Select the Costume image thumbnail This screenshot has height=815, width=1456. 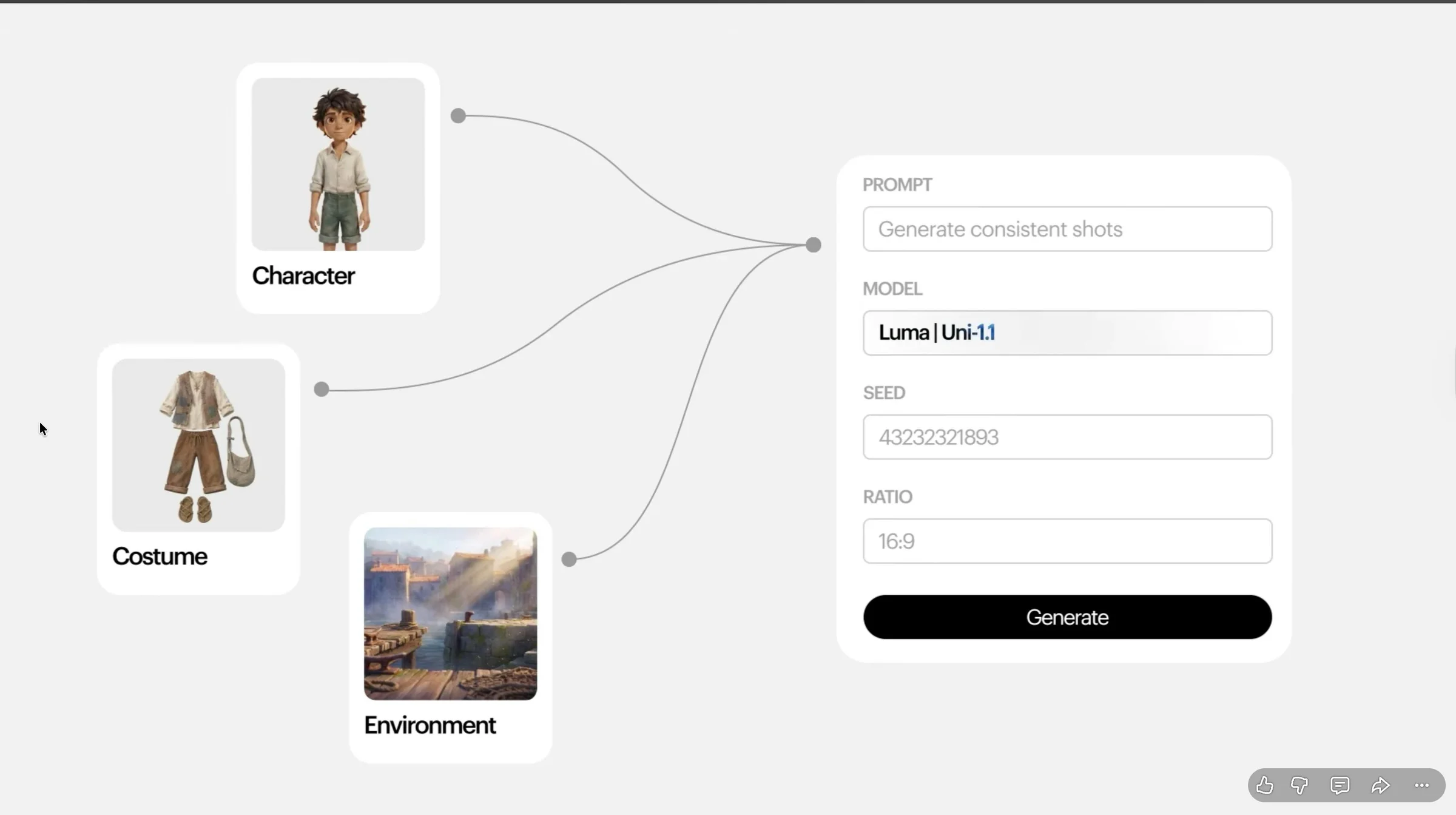(x=198, y=445)
